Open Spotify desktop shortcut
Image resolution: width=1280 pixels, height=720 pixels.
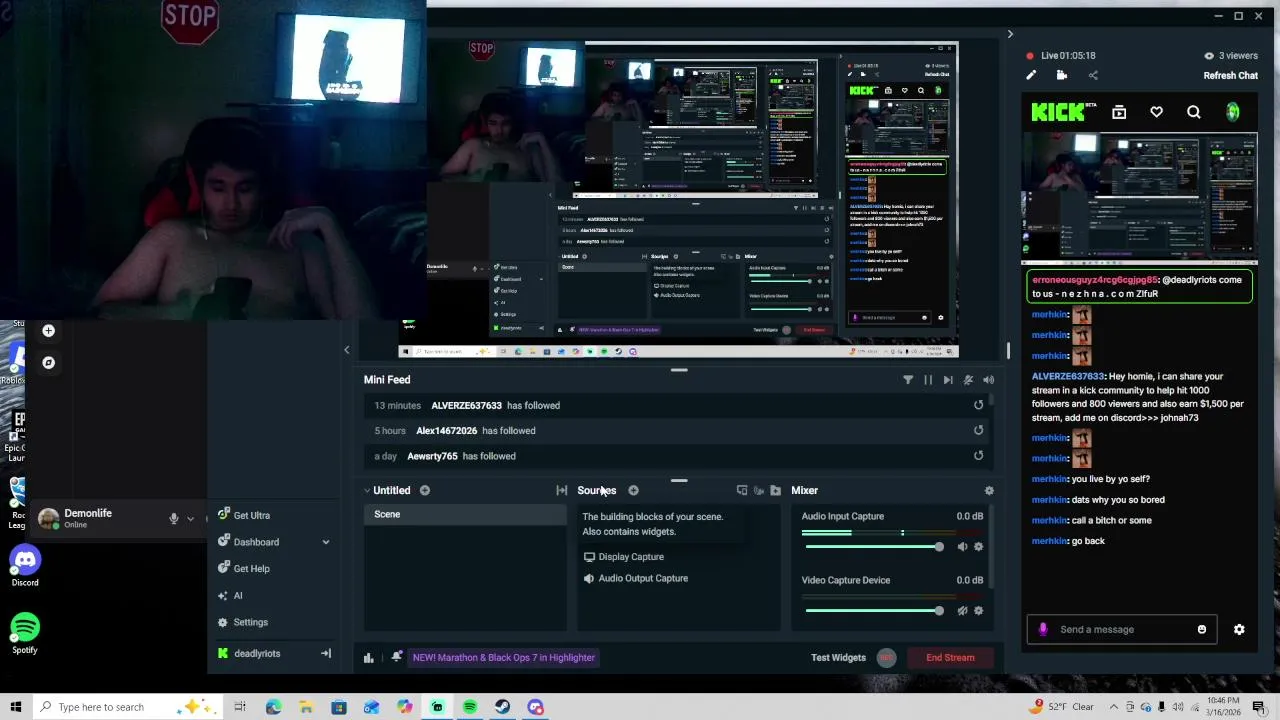[x=25, y=634]
